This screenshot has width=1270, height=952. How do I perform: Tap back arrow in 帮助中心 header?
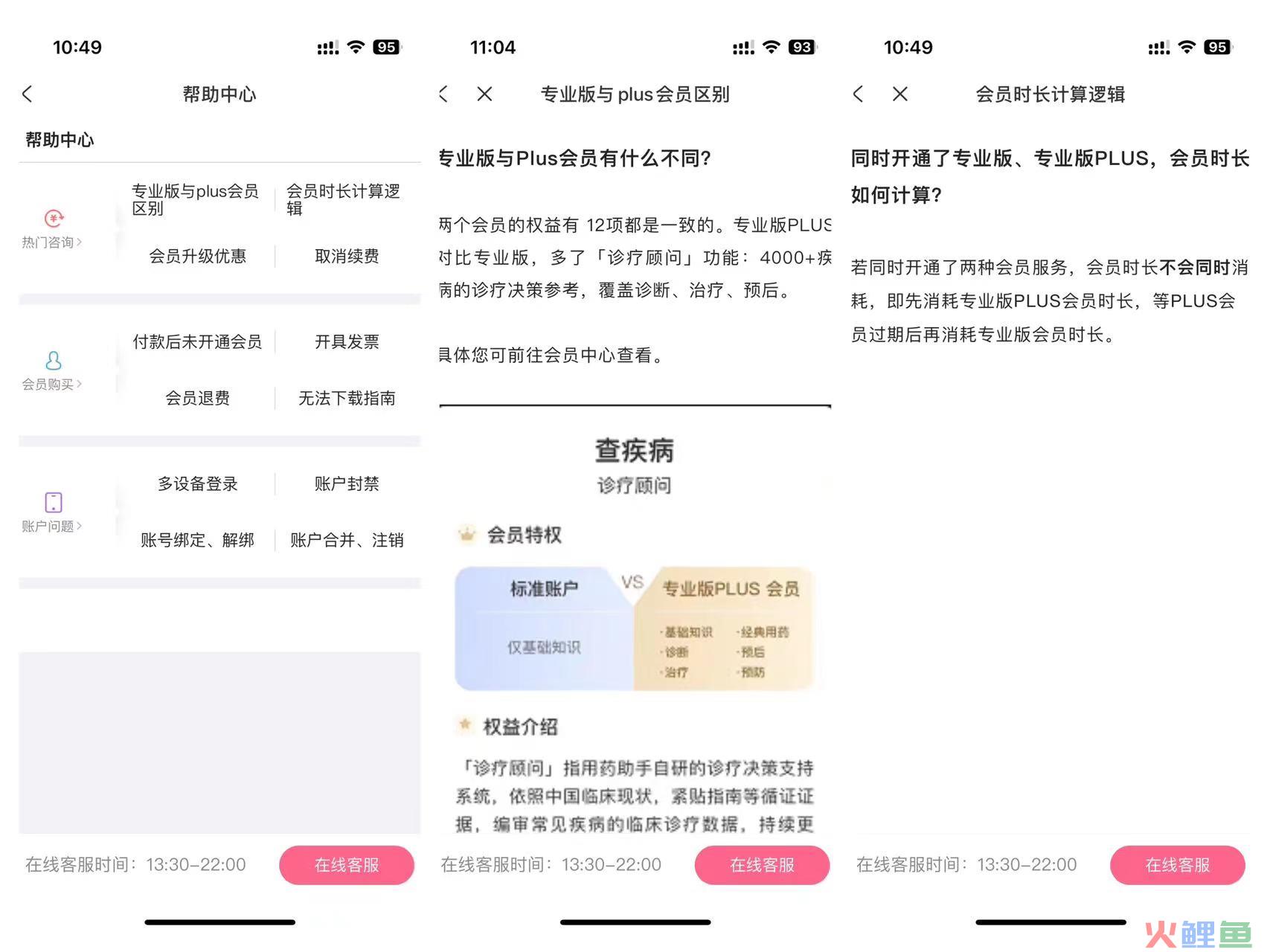[x=28, y=94]
